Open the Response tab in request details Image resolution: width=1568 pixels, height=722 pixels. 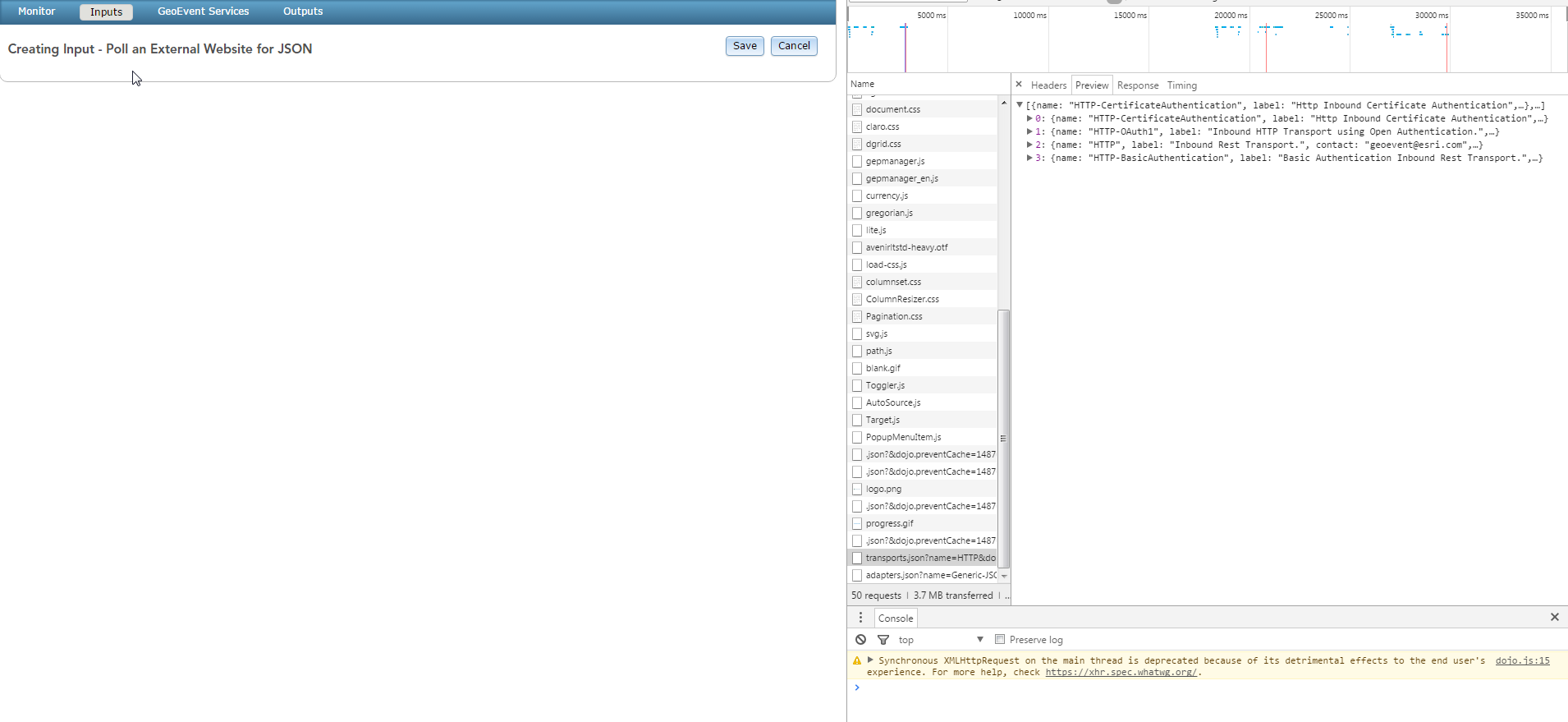click(x=1138, y=85)
